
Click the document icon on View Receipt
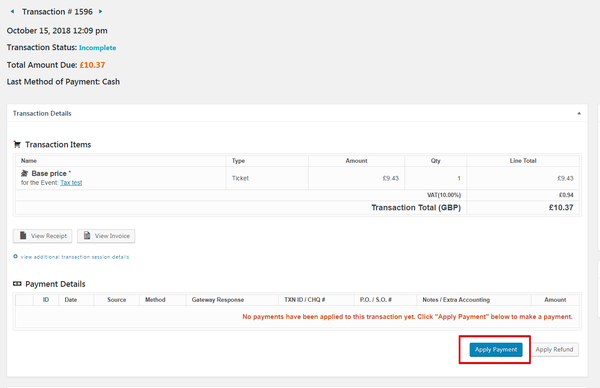tap(23, 235)
